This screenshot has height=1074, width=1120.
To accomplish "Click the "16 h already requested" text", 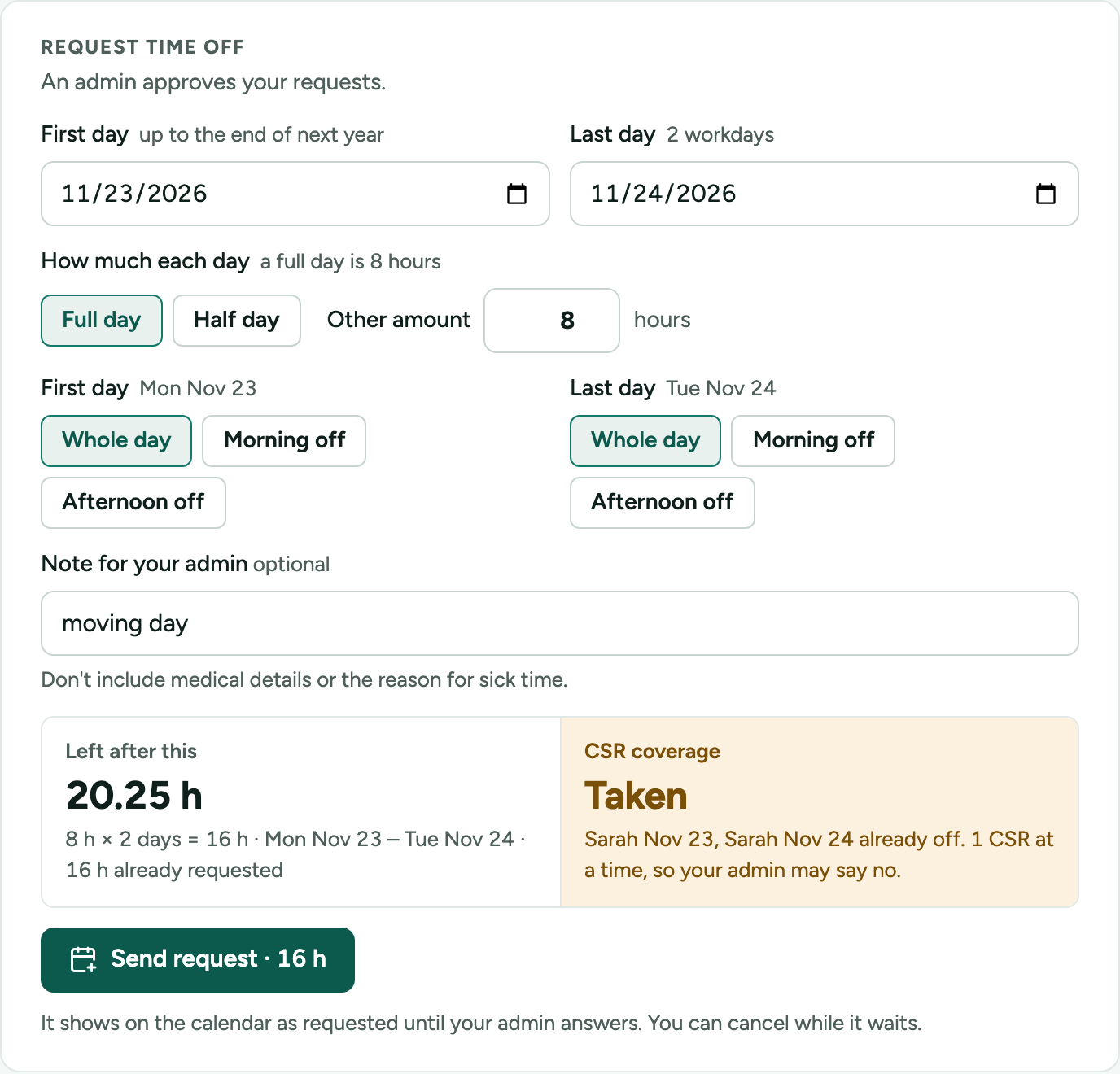I will [175, 870].
